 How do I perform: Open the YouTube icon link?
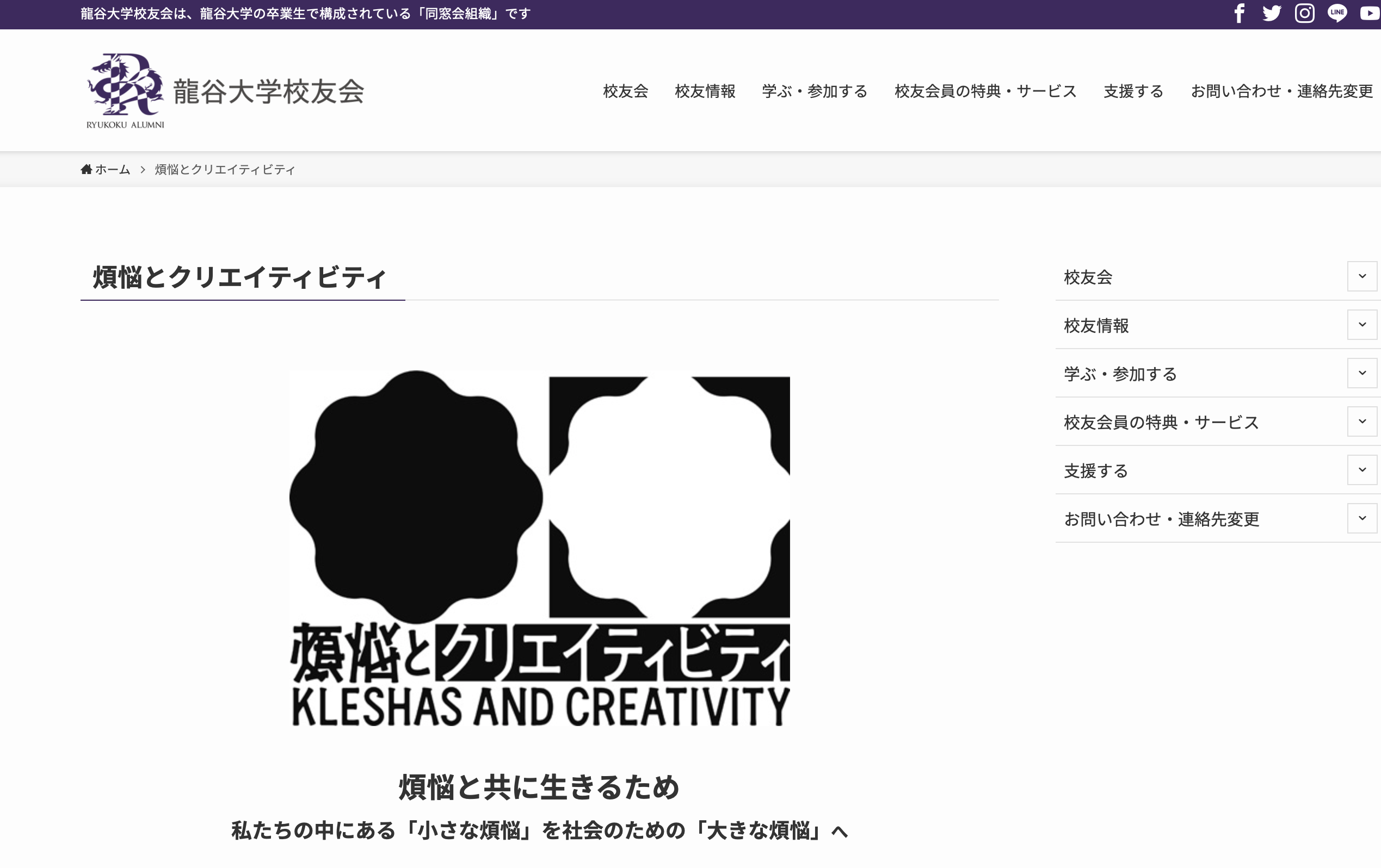coord(1370,13)
